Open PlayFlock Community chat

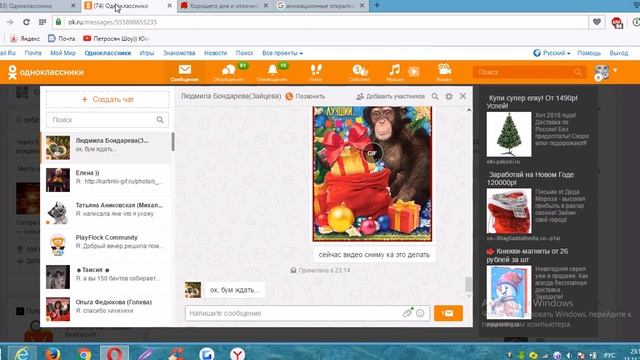pos(106,244)
